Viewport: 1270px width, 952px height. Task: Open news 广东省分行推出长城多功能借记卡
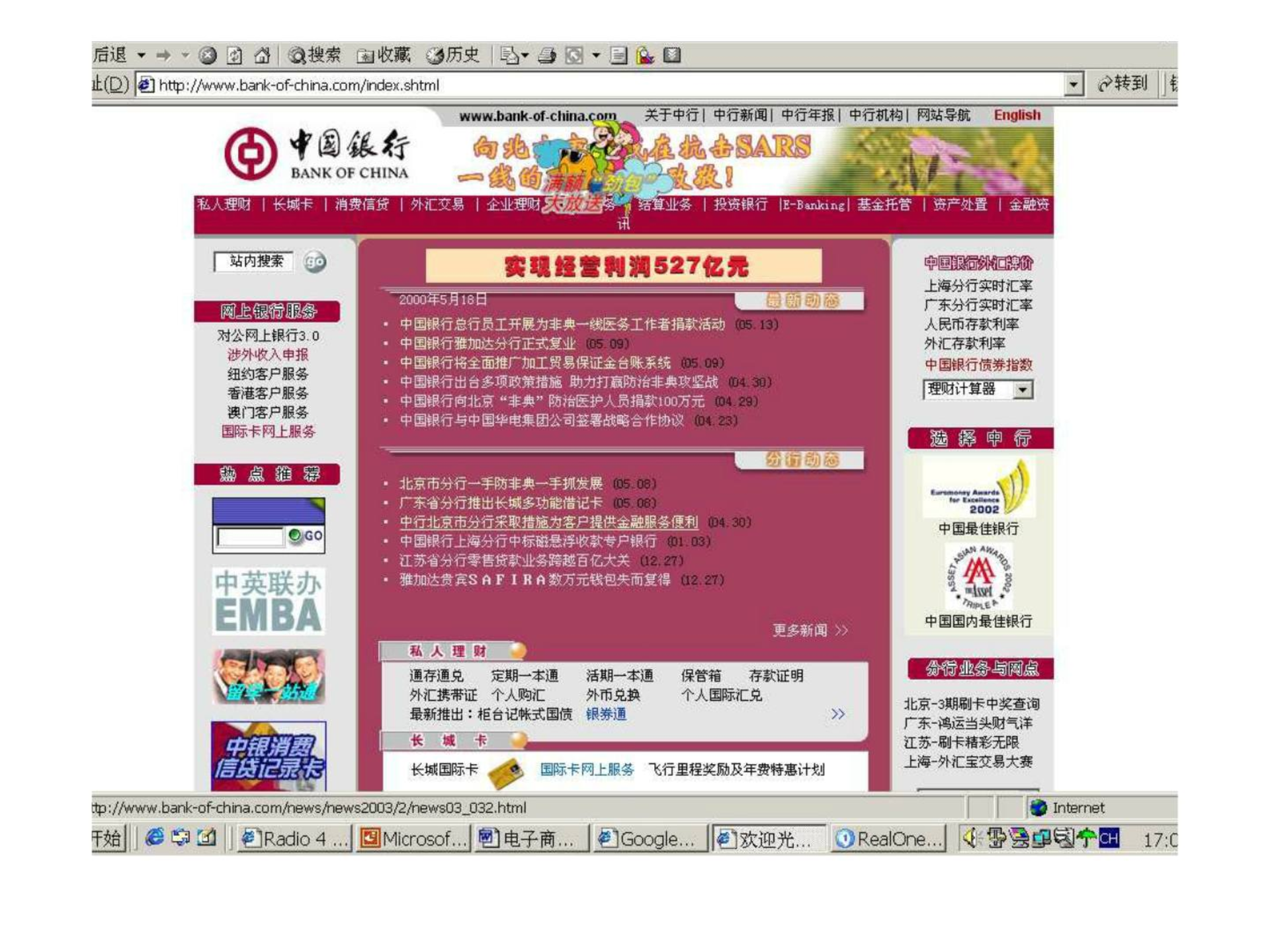tap(501, 503)
